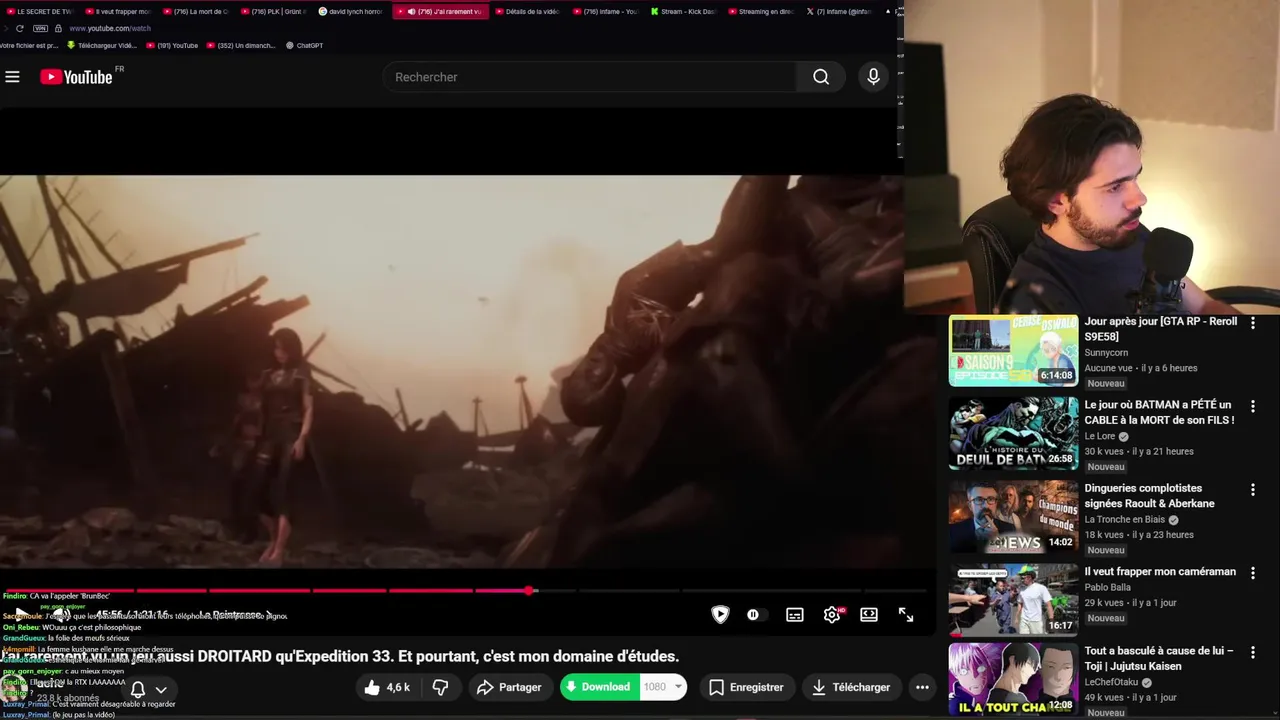Open more actions three-dot button under video

(922, 687)
